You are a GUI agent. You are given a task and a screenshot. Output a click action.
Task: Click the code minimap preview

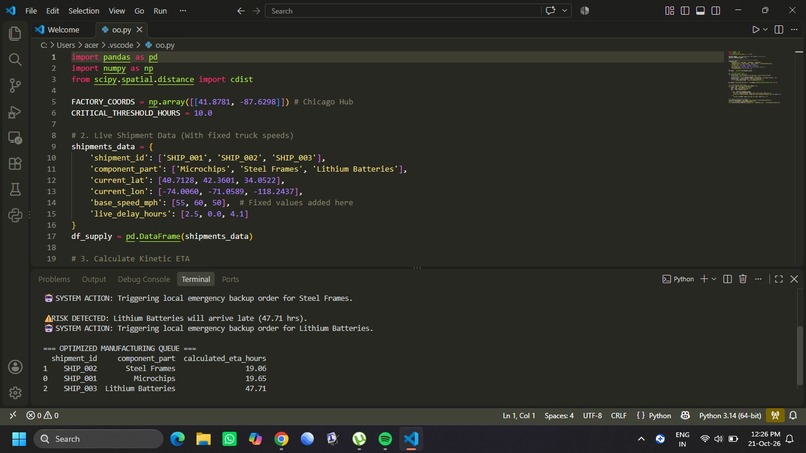coord(755,77)
